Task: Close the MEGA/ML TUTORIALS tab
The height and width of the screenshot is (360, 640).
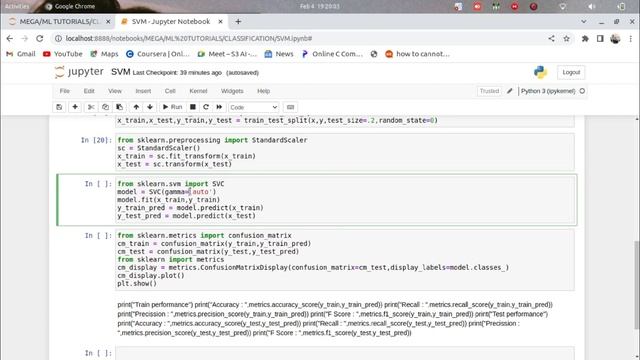Action: point(108,22)
